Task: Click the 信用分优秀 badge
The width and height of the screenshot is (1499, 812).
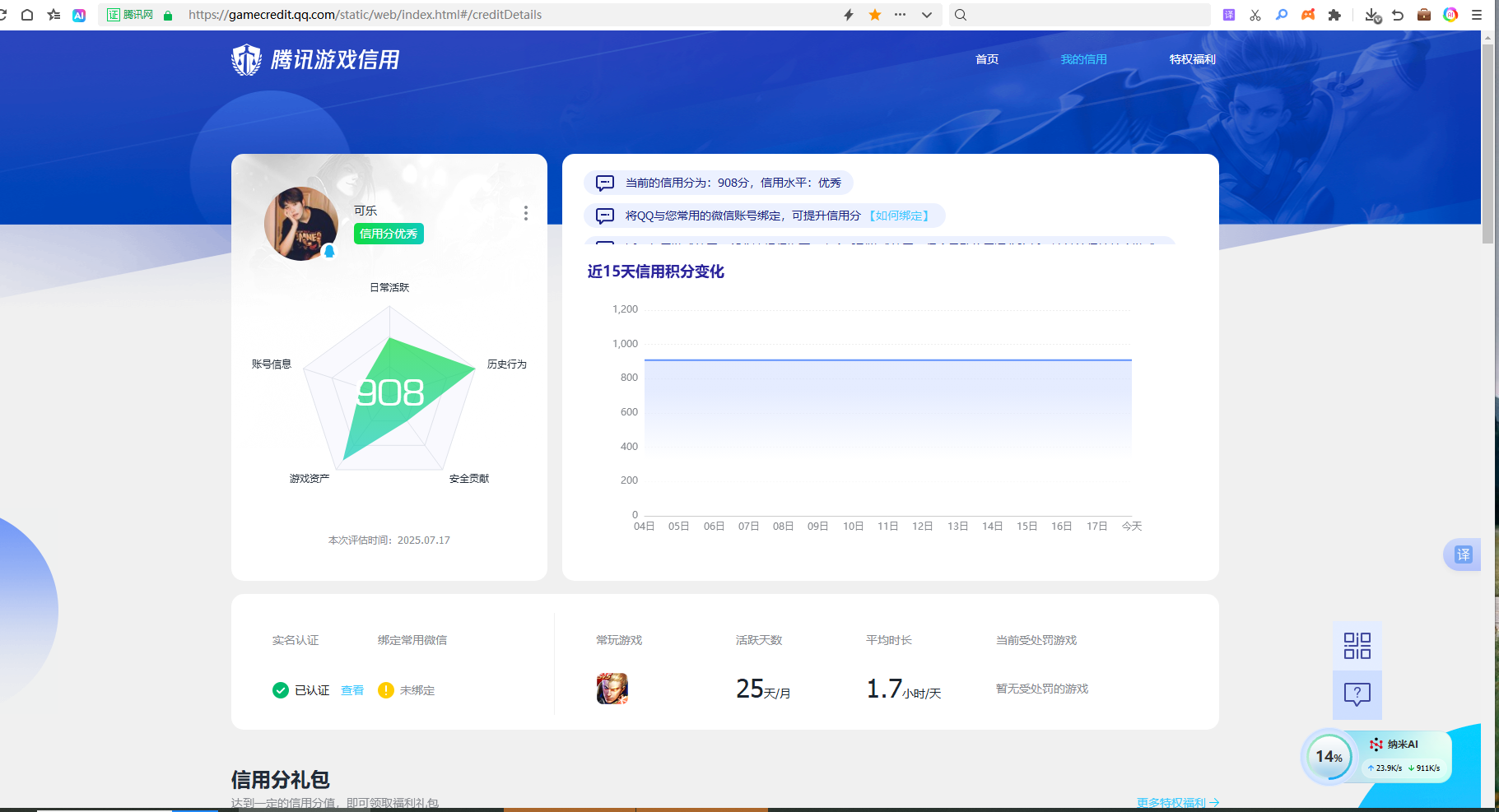Action: [389, 234]
